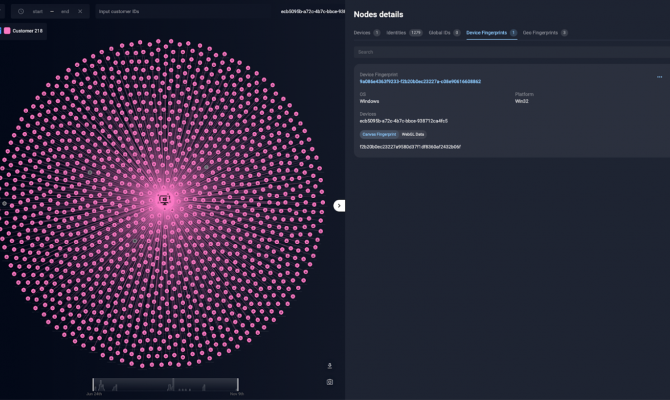670x400 pixels.
Task: Click the start date field
Action: click(x=38, y=12)
